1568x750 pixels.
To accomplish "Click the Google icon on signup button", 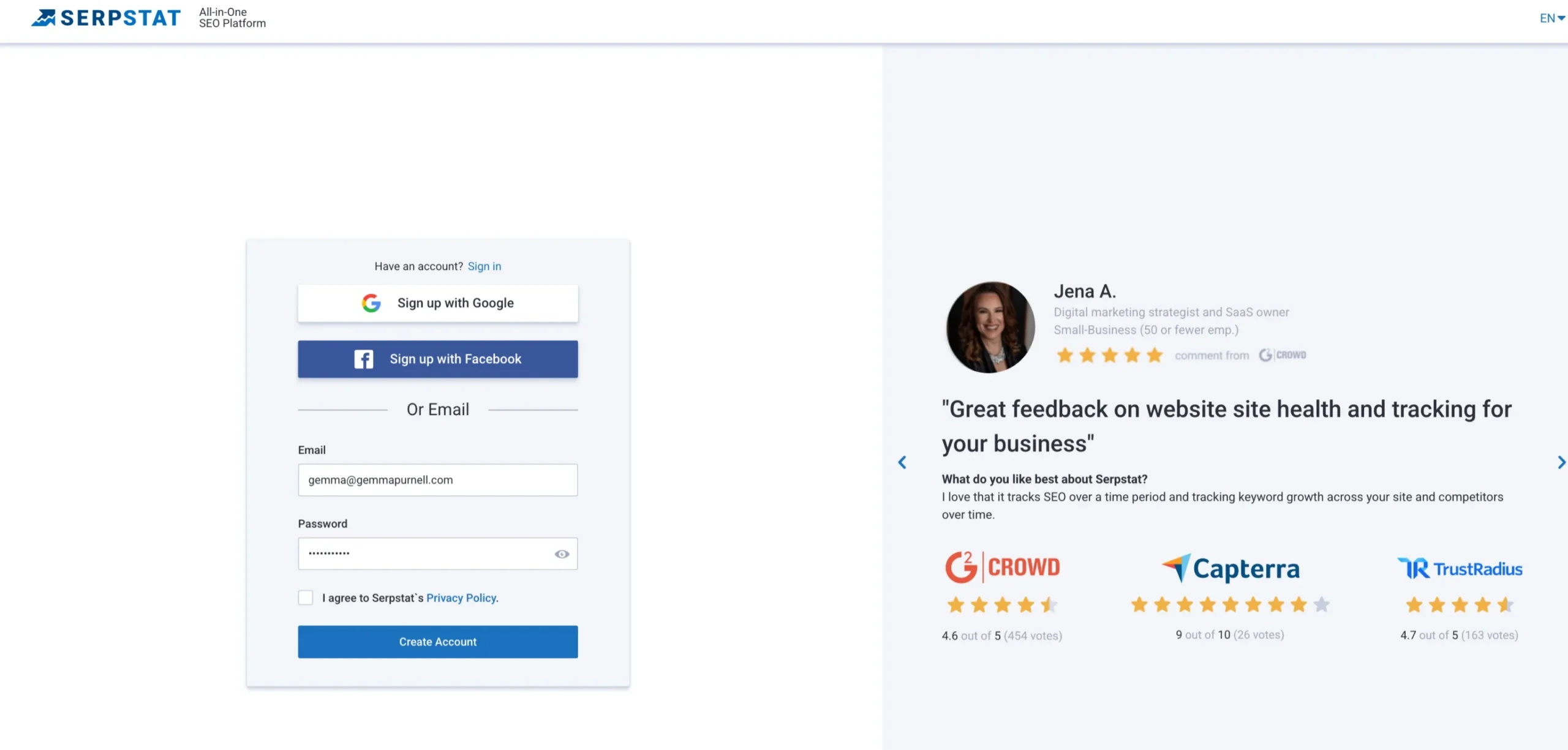I will coord(371,302).
